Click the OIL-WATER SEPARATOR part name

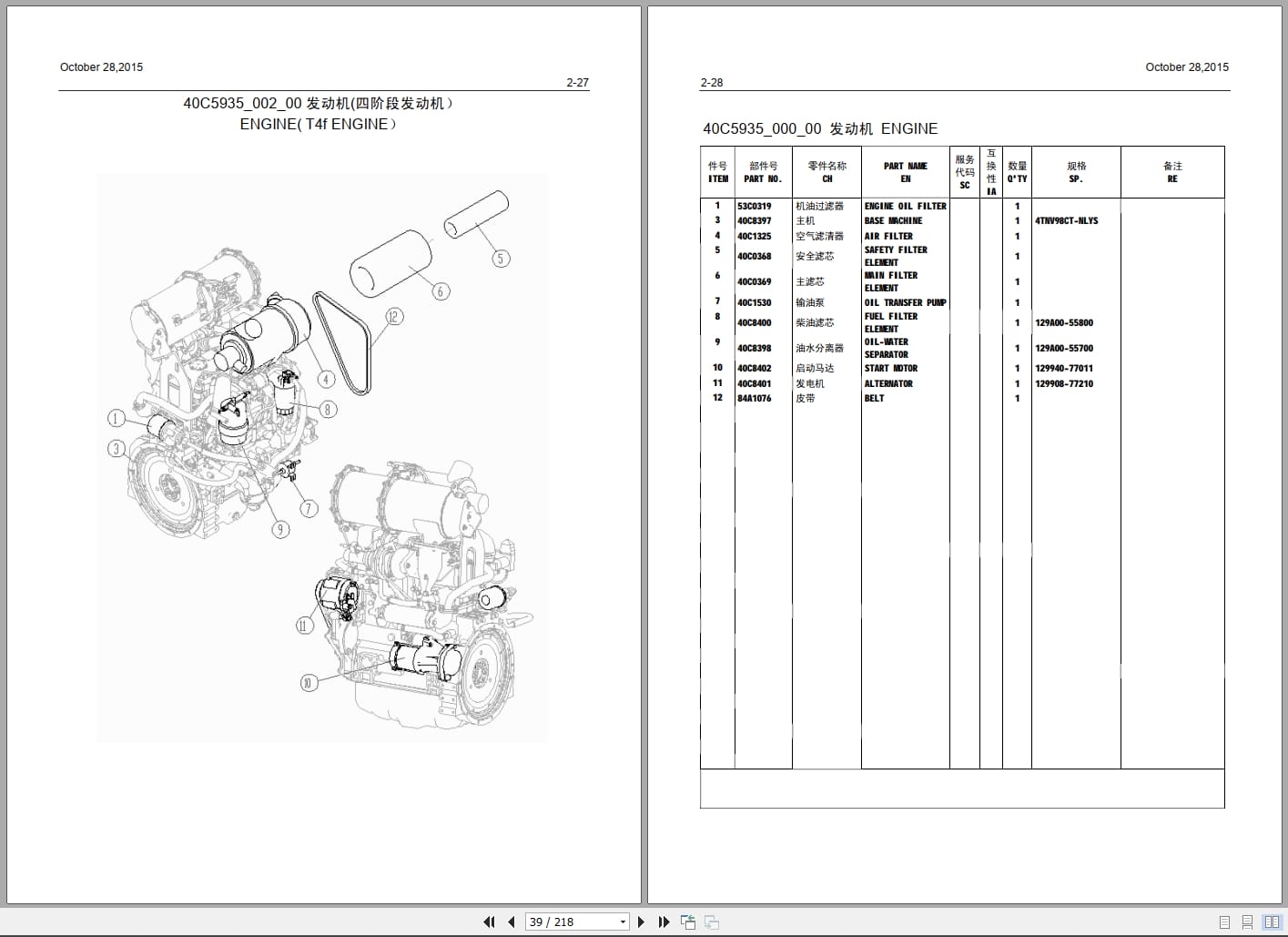887,348
